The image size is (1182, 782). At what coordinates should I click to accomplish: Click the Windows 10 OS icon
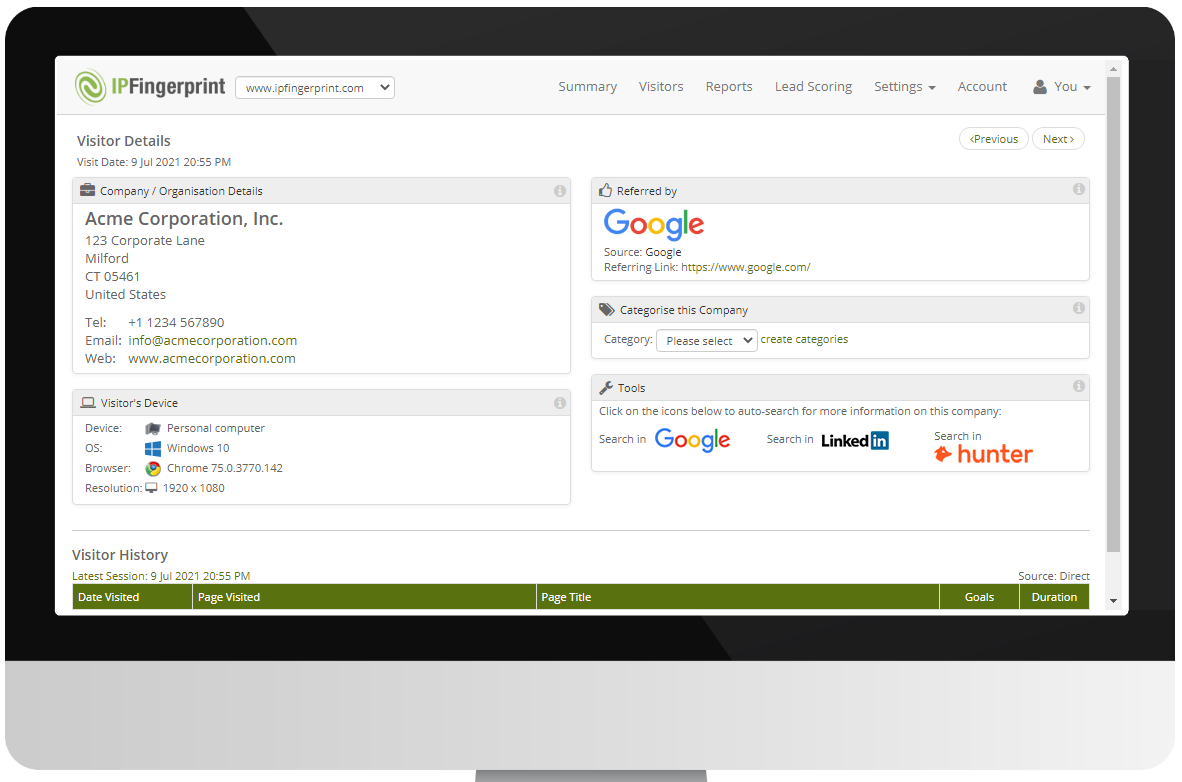(x=152, y=449)
